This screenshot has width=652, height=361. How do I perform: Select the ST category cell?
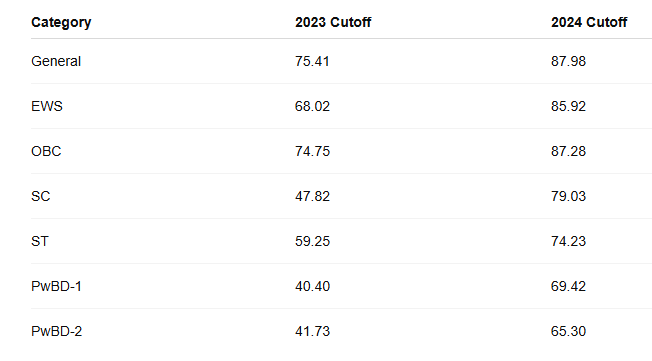[x=40, y=241]
